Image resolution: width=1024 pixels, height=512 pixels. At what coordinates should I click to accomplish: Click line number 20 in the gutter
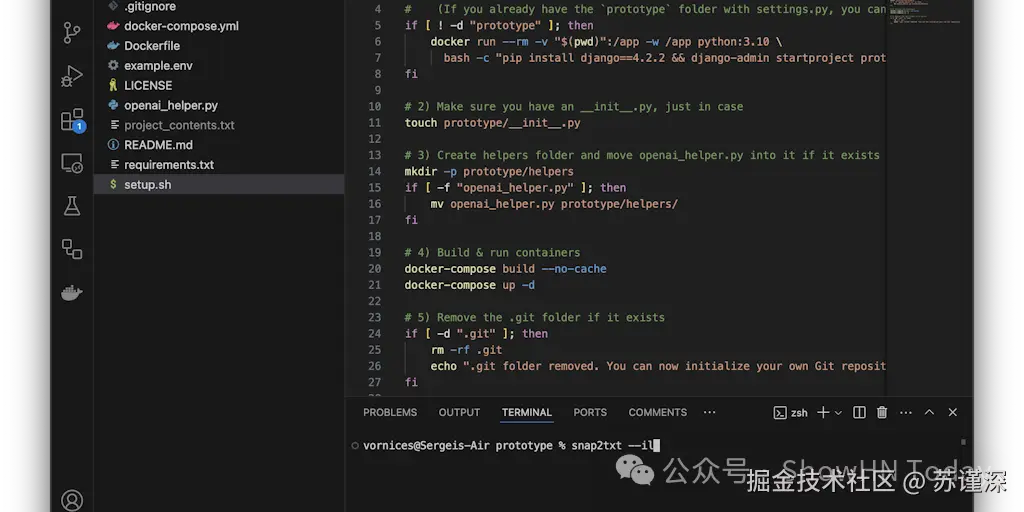(x=375, y=269)
